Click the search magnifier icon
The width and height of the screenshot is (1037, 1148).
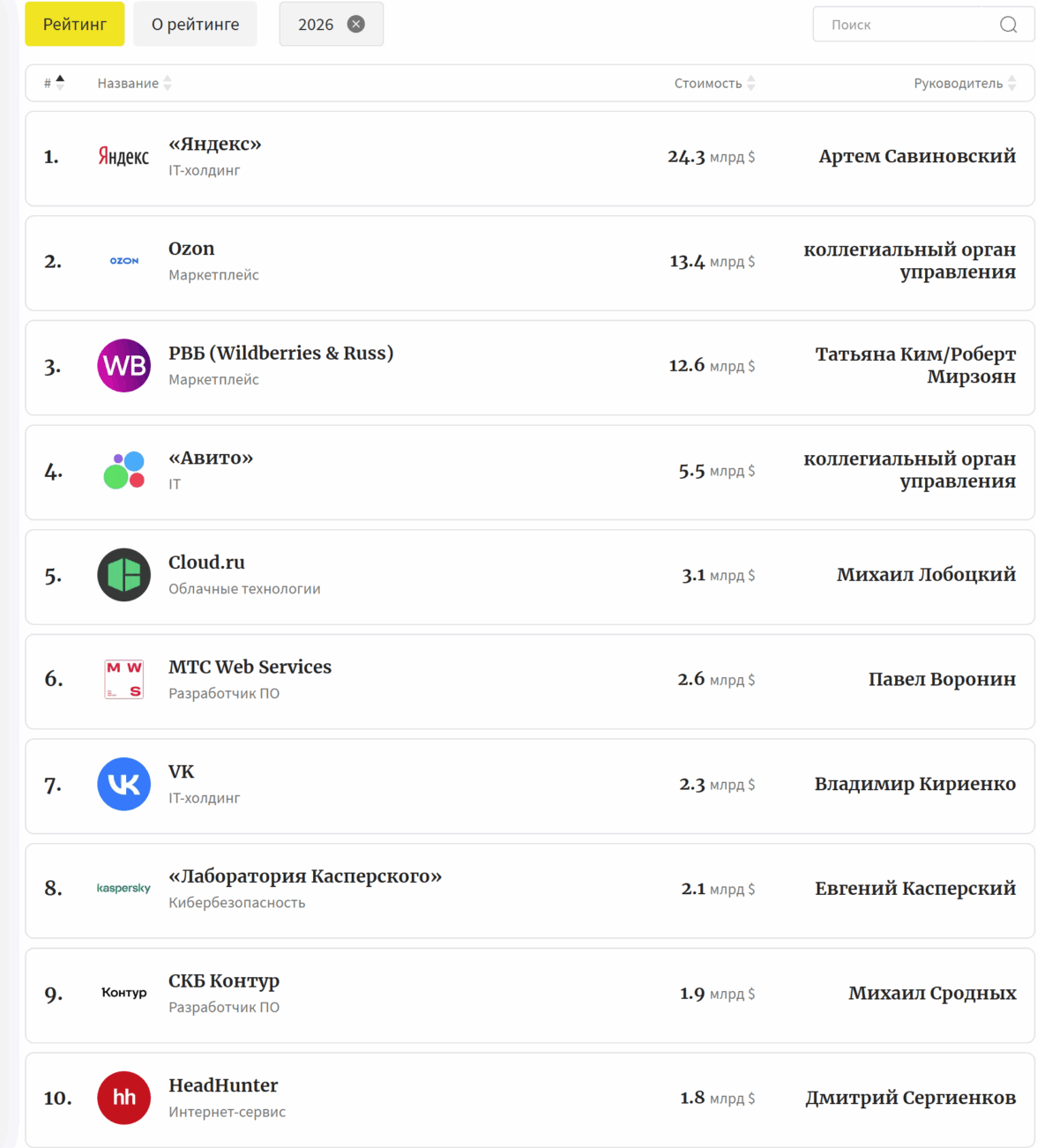tap(1008, 25)
